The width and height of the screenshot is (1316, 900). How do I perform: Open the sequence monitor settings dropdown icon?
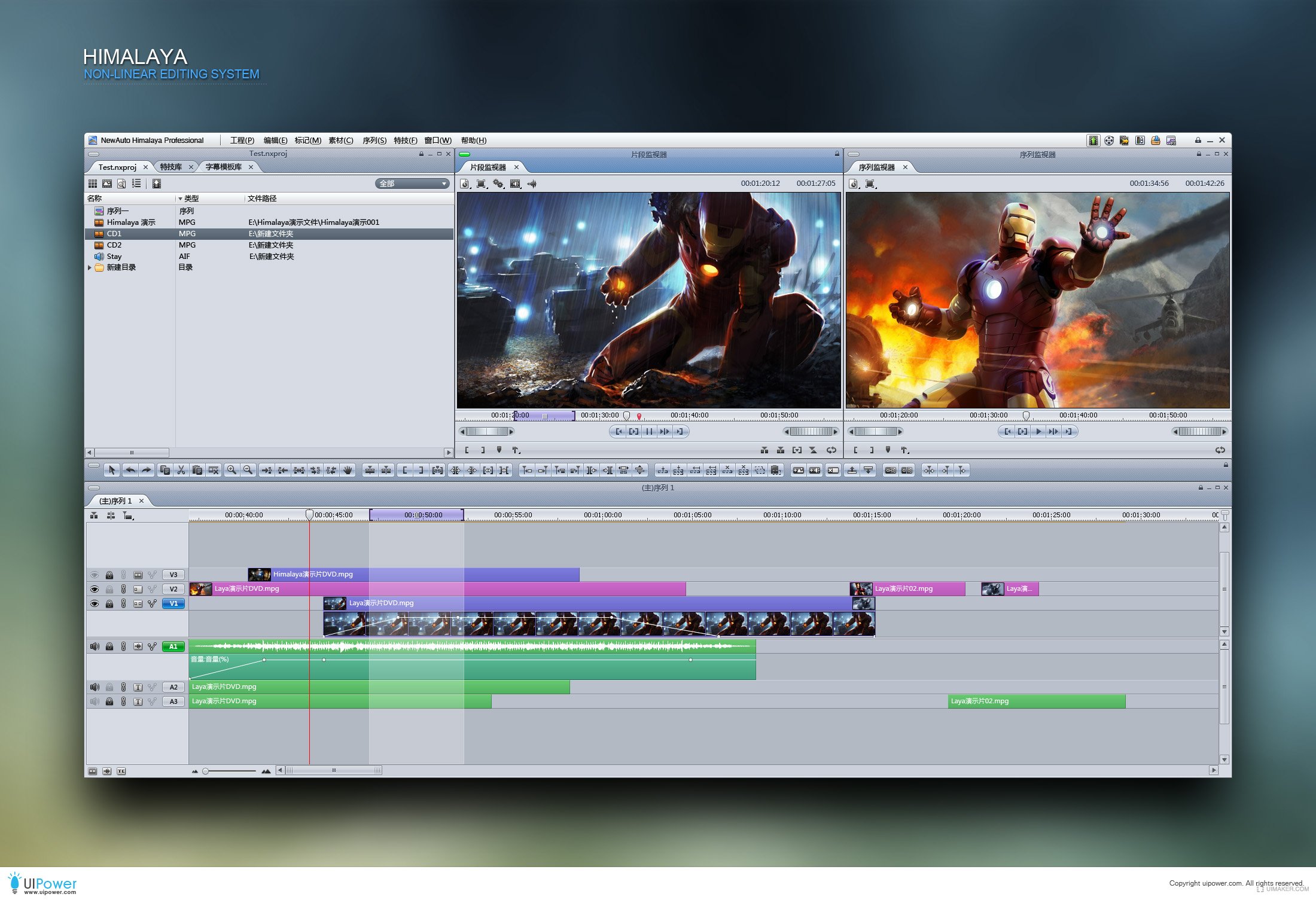point(854,184)
